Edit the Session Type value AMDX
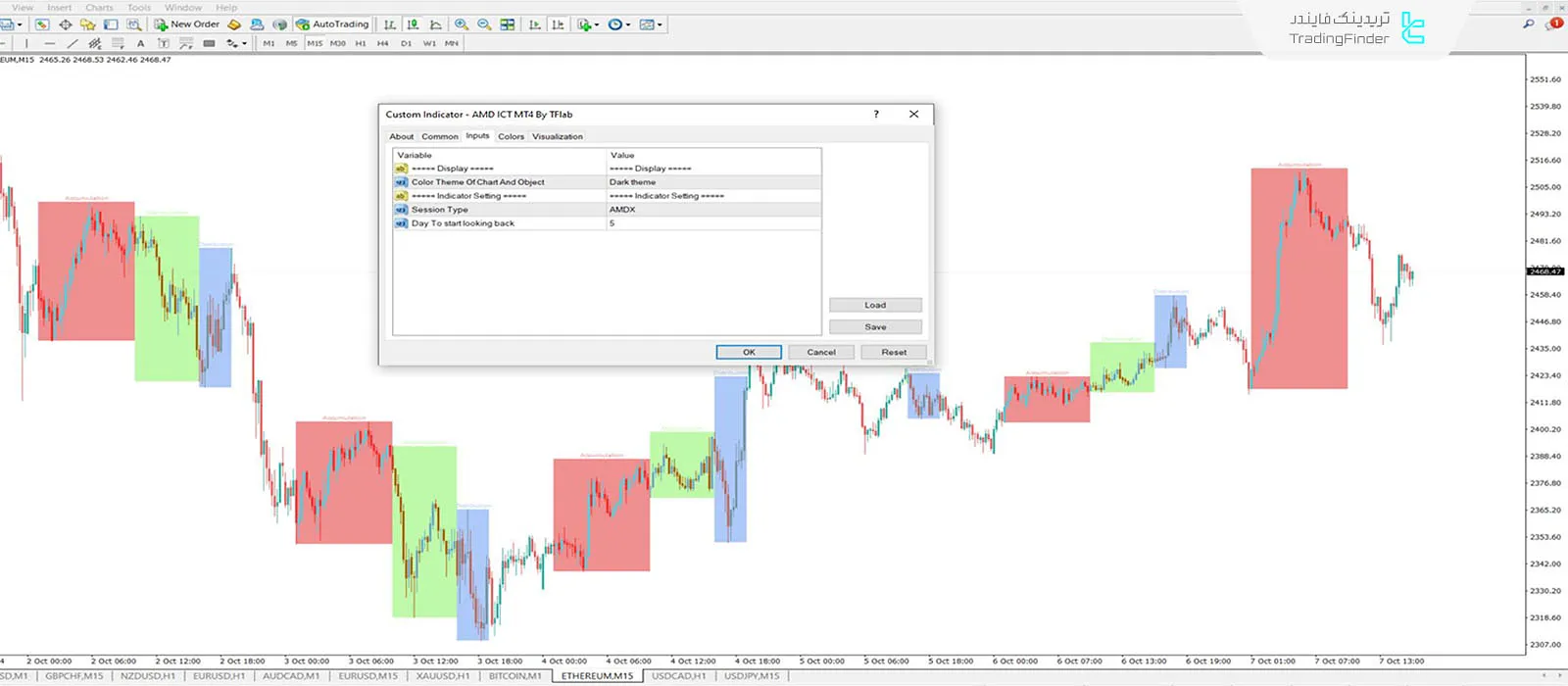 [712, 210]
